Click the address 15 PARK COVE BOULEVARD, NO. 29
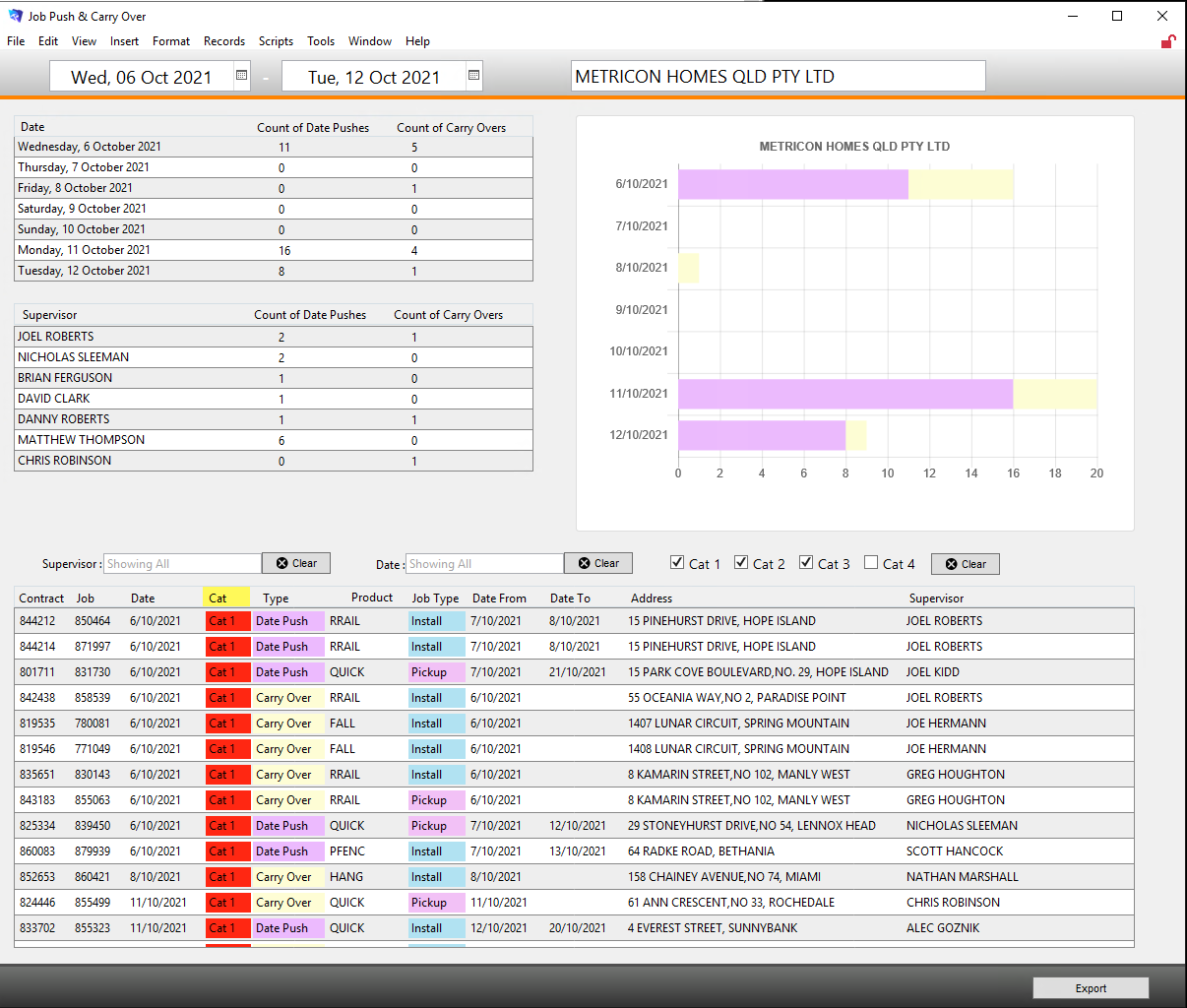1187x1008 pixels. (758, 672)
